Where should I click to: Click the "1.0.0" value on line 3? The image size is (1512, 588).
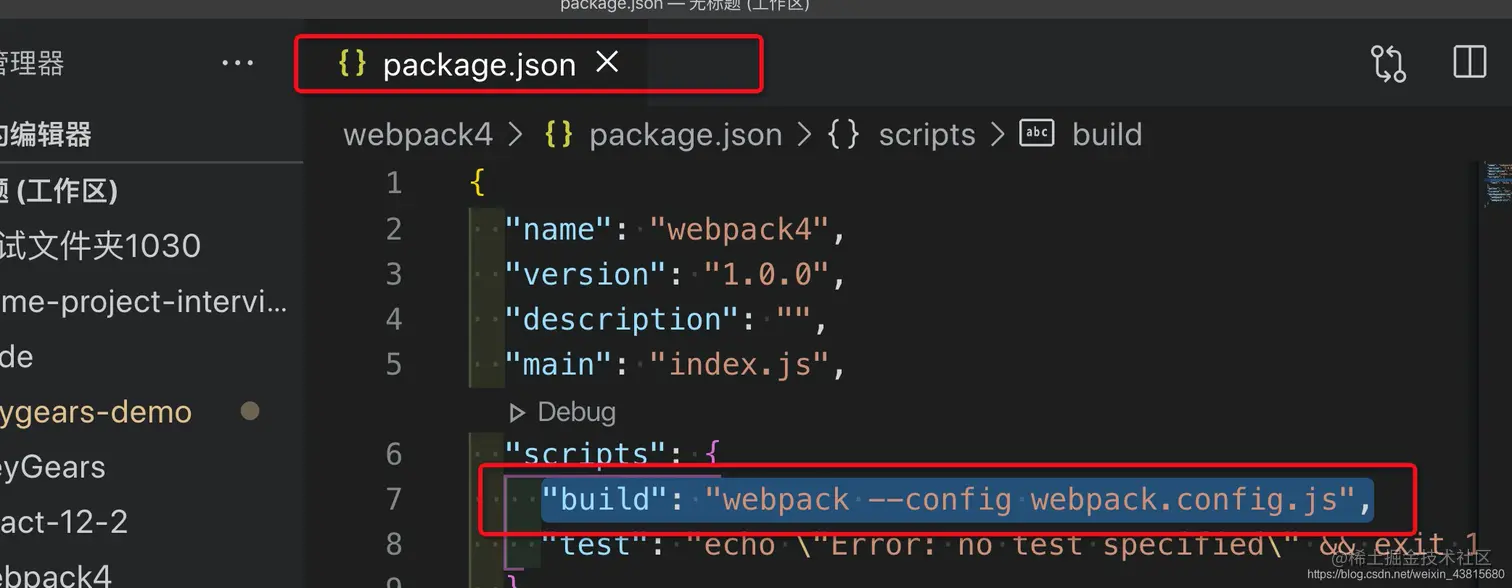766,274
